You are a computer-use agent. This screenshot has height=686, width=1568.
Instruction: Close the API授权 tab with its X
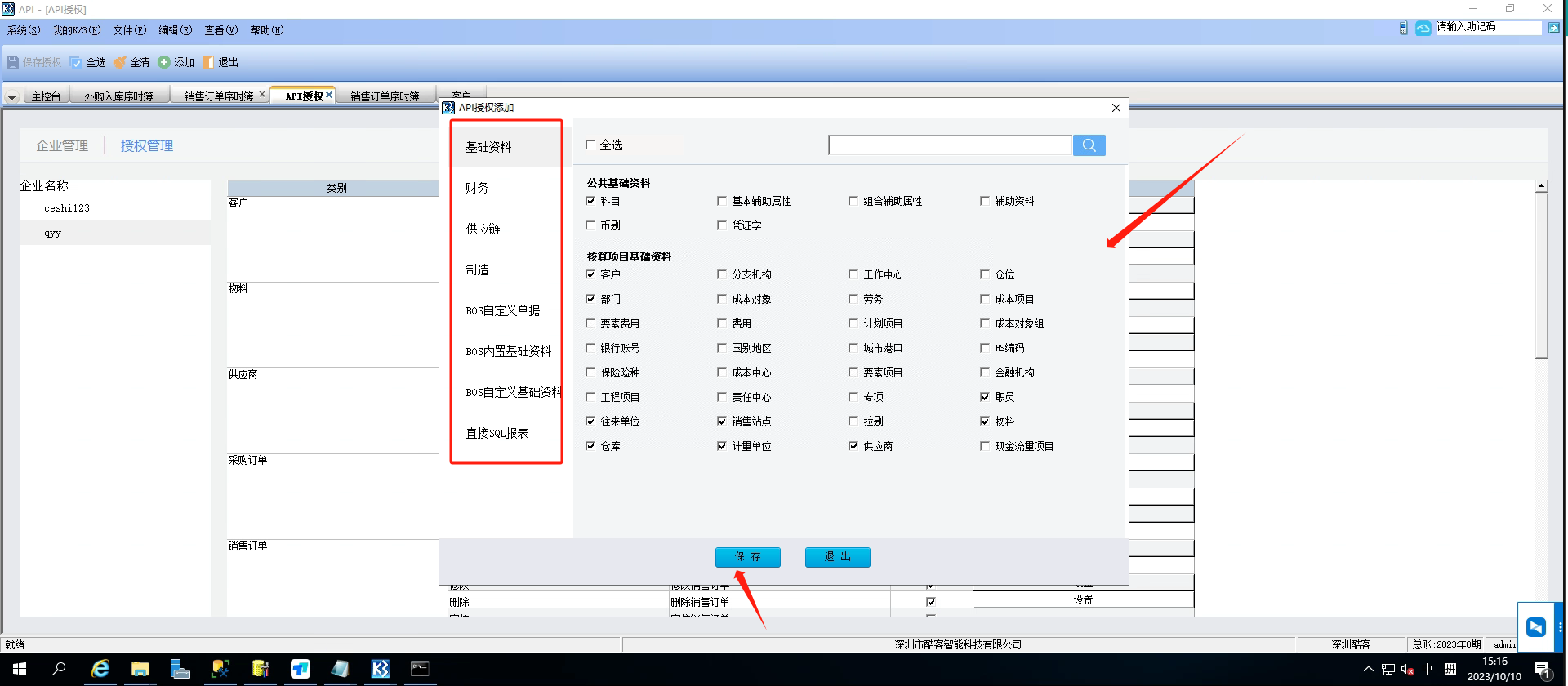point(329,95)
